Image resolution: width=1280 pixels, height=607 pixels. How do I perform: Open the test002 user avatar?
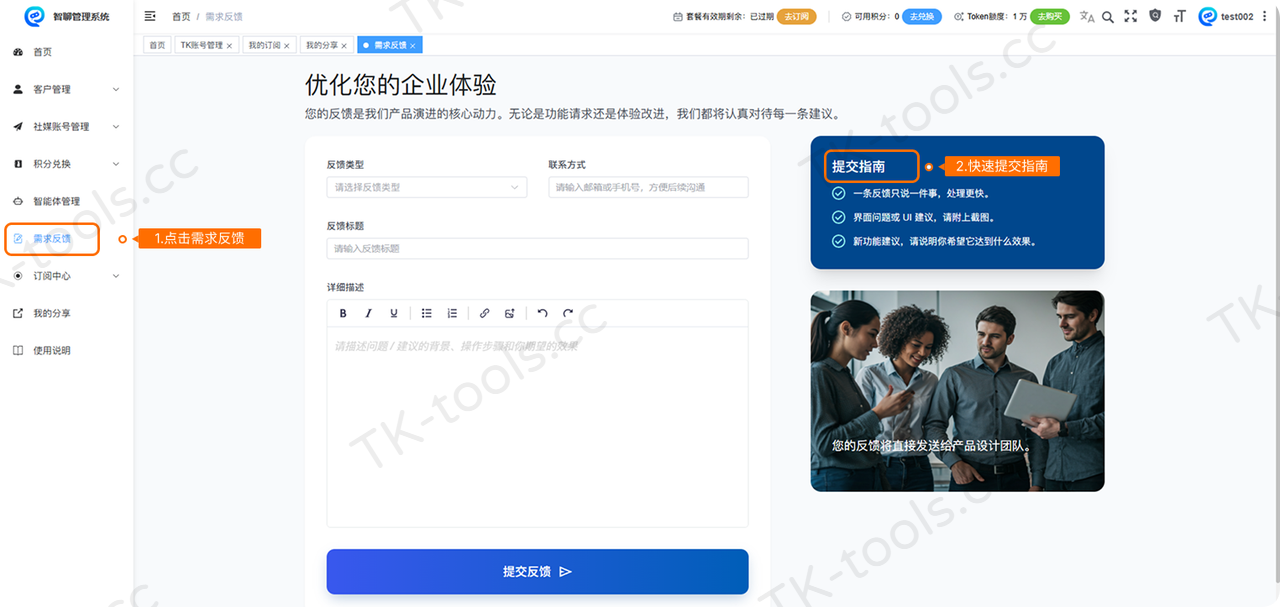pyautogui.click(x=1208, y=16)
